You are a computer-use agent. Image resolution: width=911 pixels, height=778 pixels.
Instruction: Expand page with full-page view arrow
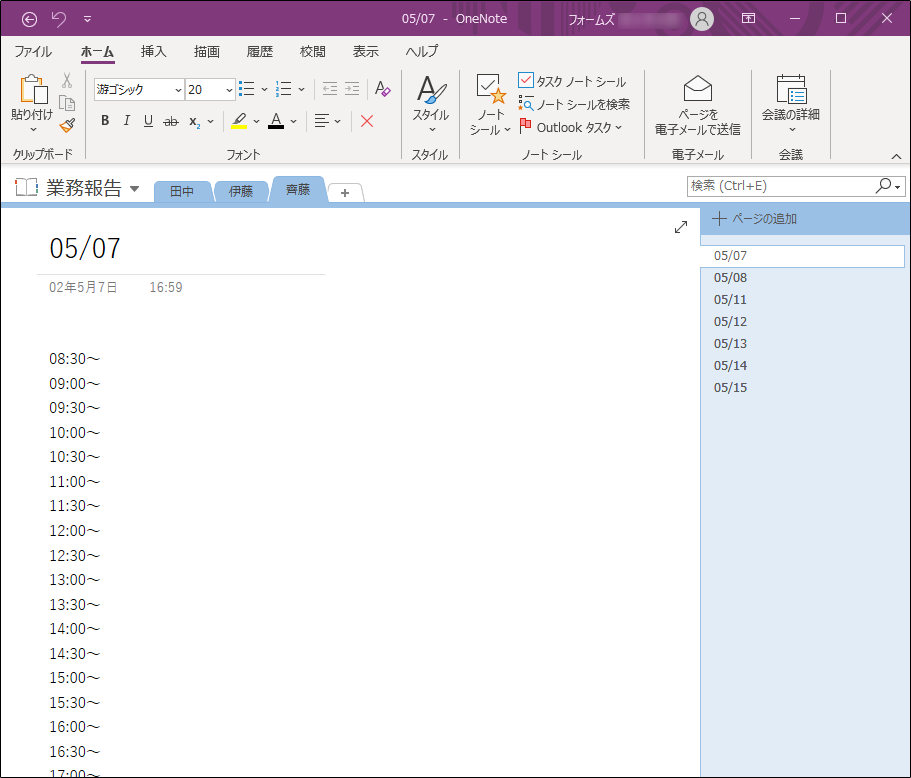[681, 227]
